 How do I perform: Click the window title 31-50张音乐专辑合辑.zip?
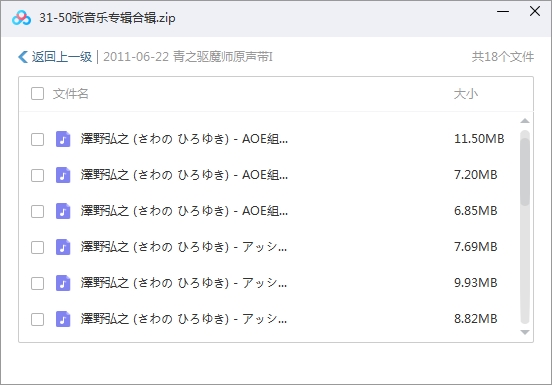[107, 18]
